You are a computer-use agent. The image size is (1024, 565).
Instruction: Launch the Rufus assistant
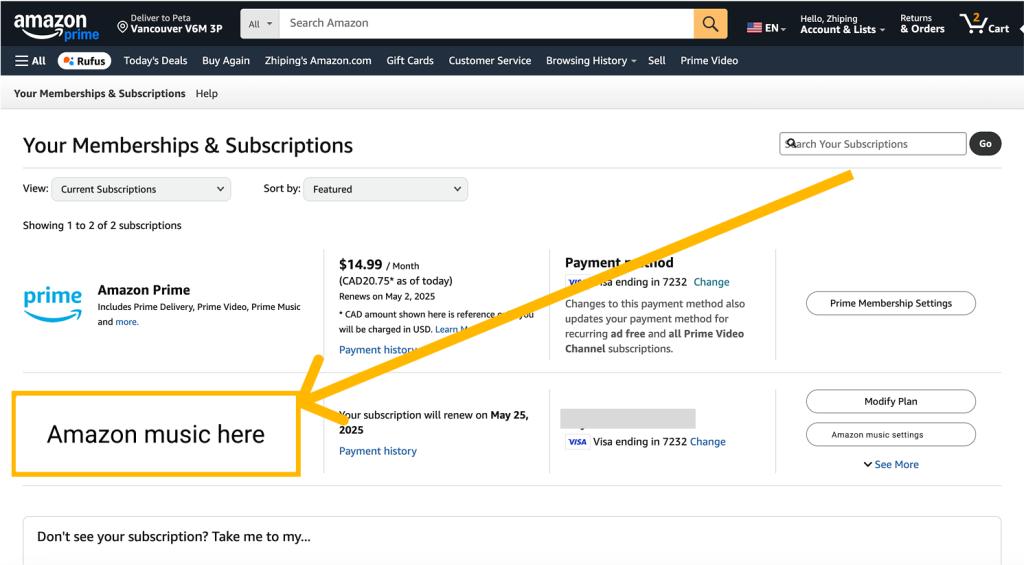click(84, 61)
